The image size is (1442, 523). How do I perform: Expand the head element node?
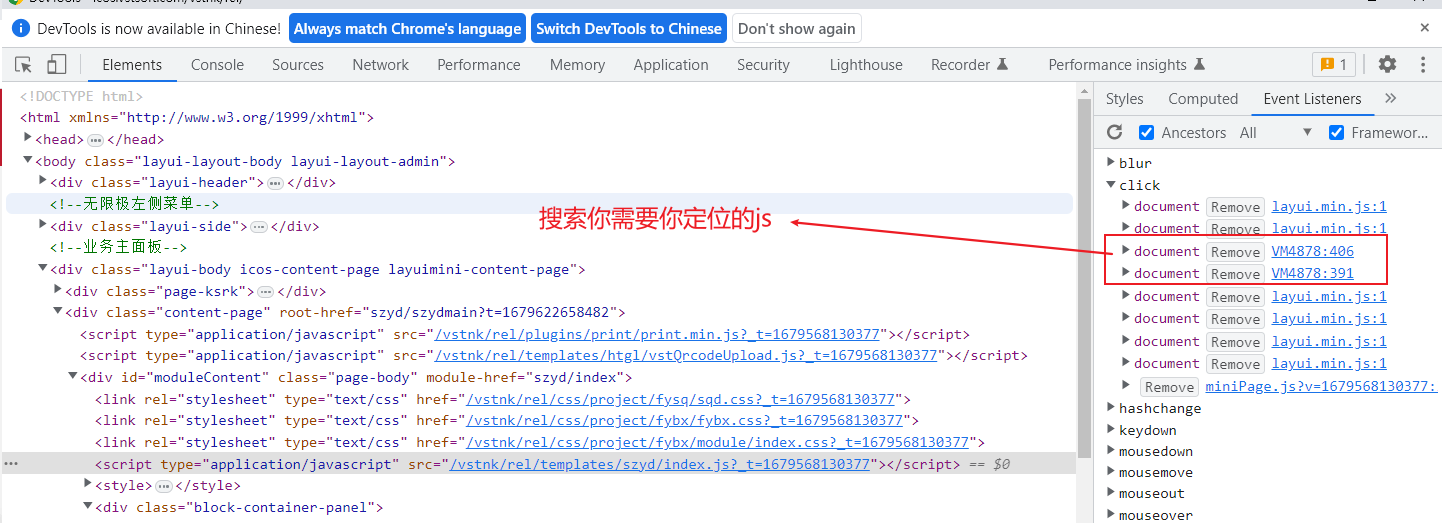(x=28, y=139)
